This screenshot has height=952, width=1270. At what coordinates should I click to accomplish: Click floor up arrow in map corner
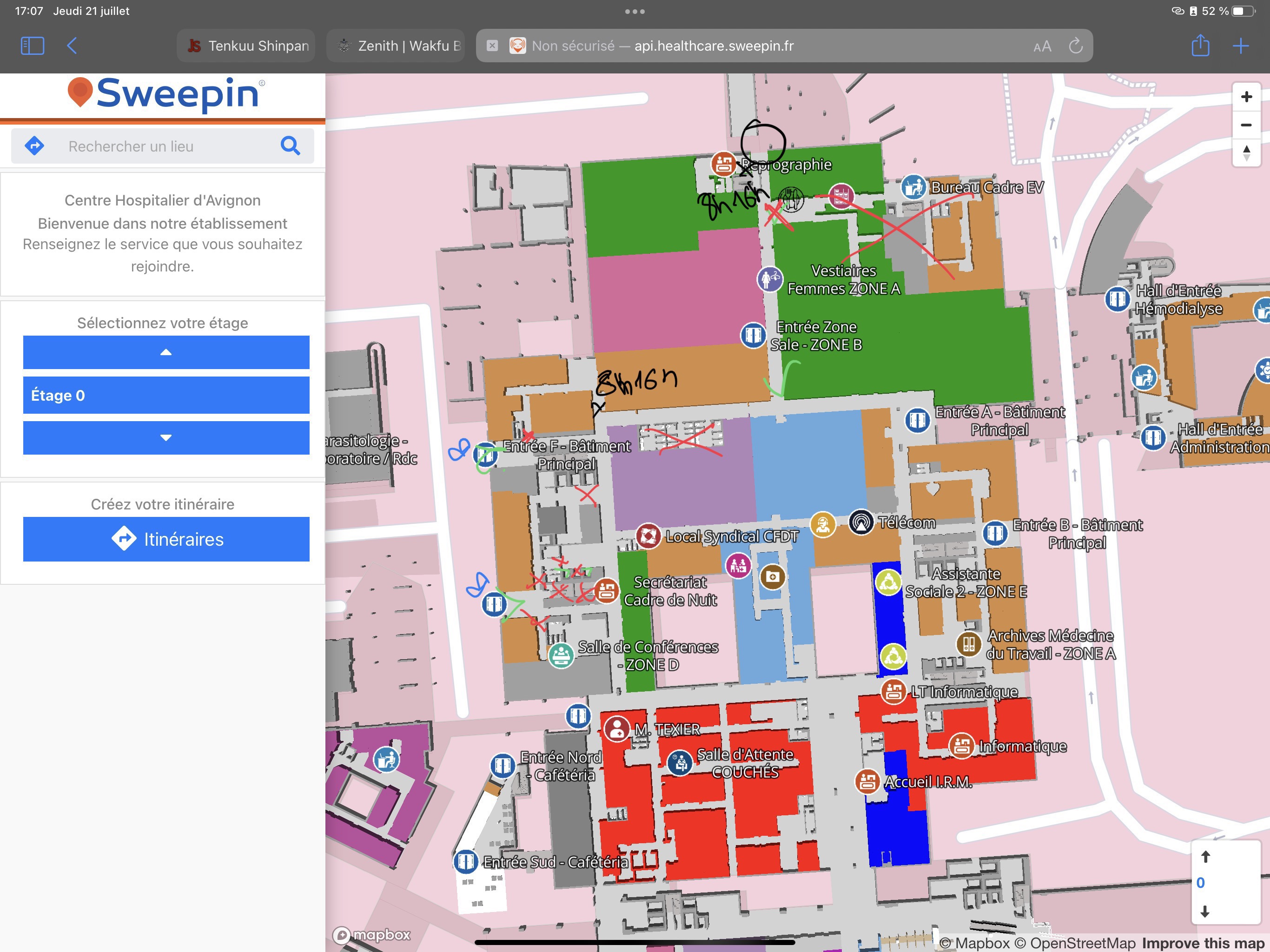(x=1205, y=857)
